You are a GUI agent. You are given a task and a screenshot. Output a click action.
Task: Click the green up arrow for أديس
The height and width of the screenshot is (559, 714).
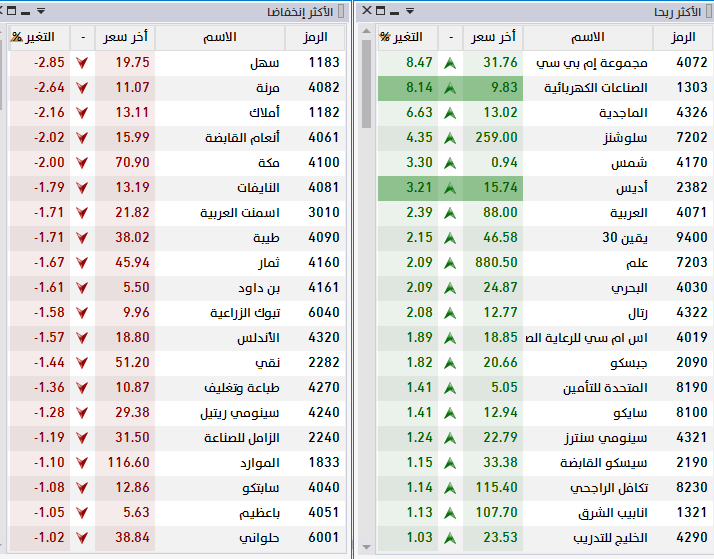(x=450, y=188)
